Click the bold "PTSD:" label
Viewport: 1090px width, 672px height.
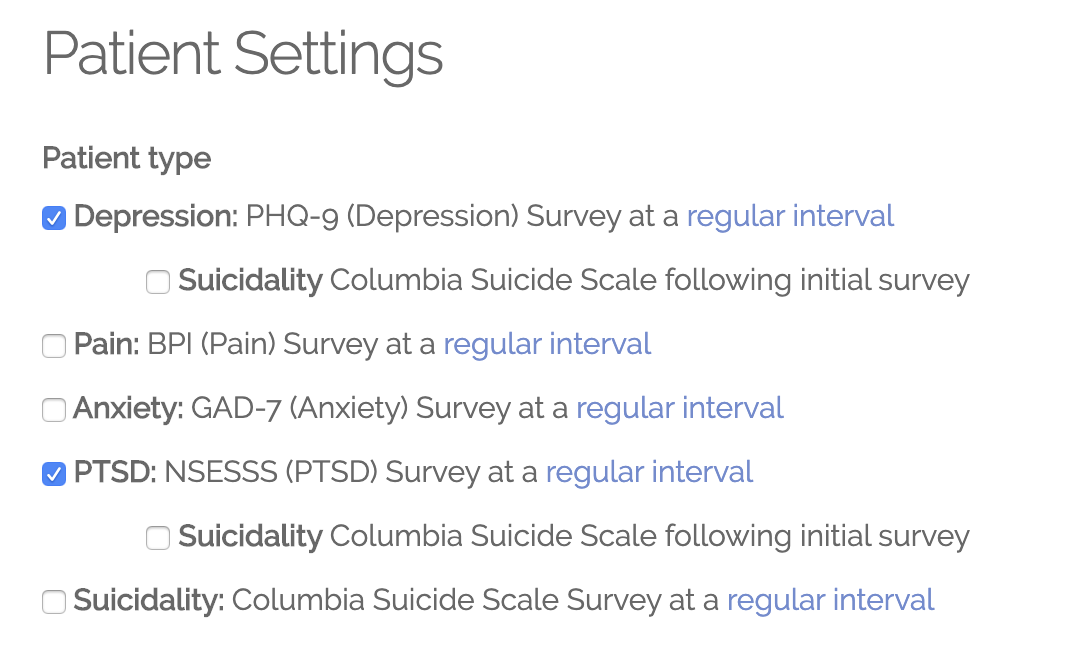point(115,473)
